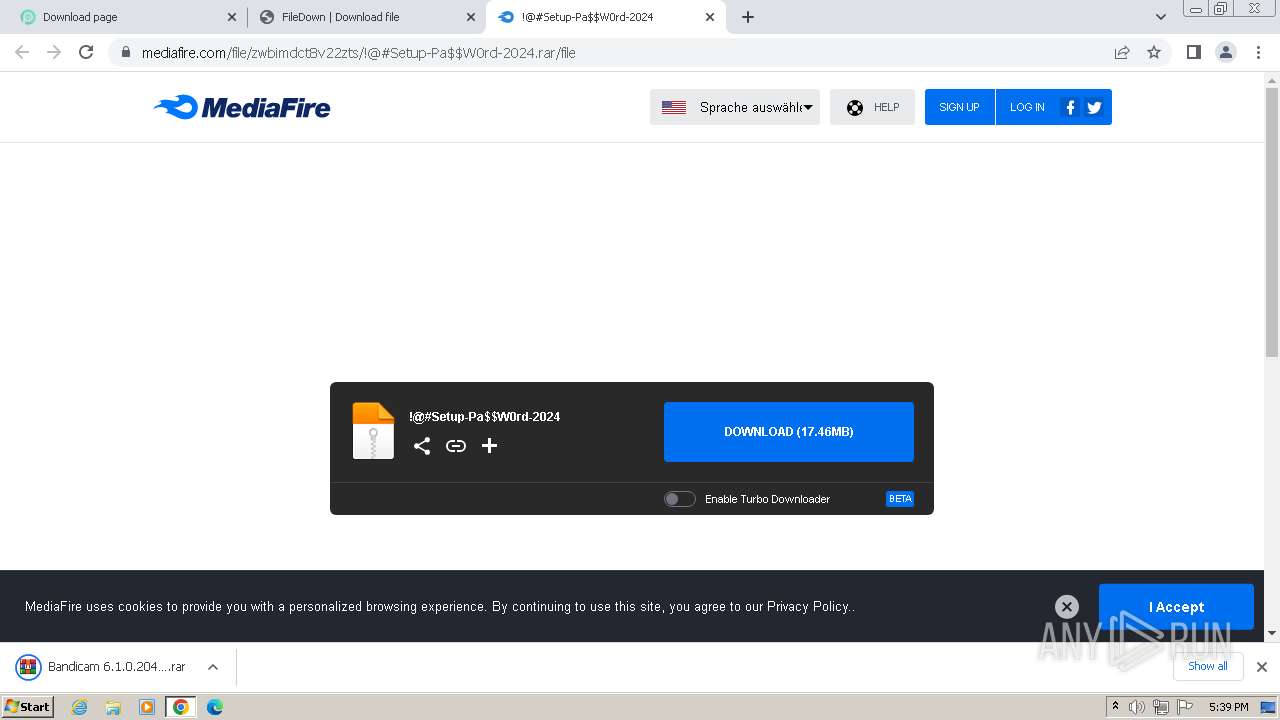1280x720 pixels.
Task: Show hidden system tray icons
Action: [x=1115, y=707]
